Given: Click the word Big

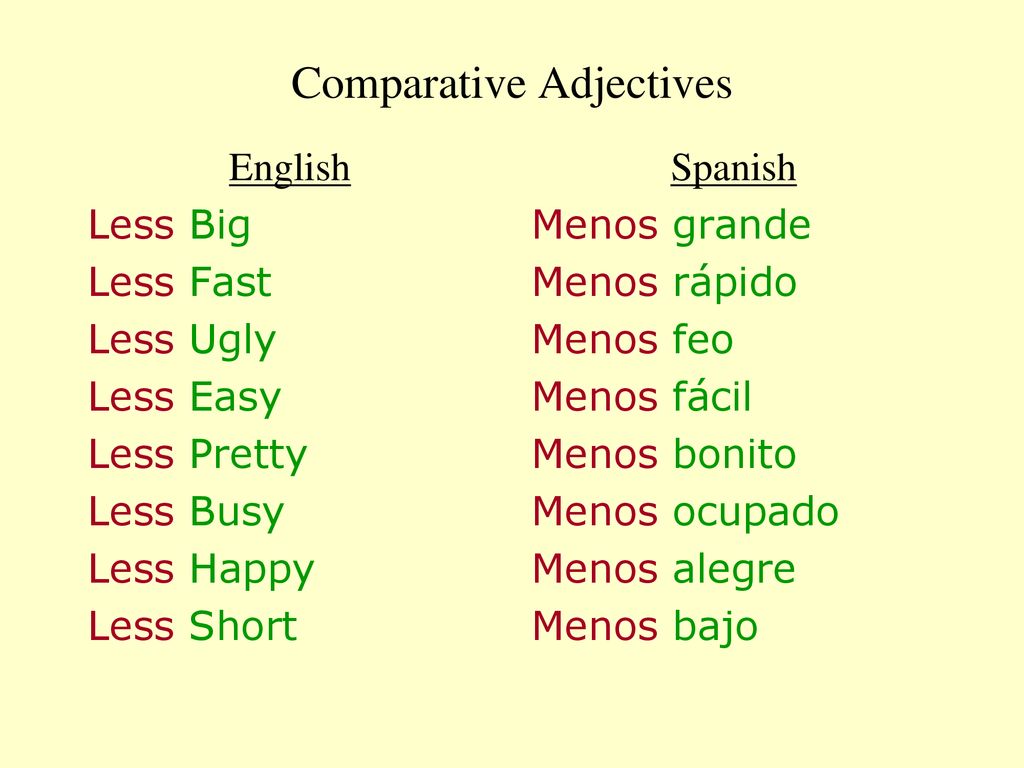Looking at the screenshot, I should click(220, 227).
